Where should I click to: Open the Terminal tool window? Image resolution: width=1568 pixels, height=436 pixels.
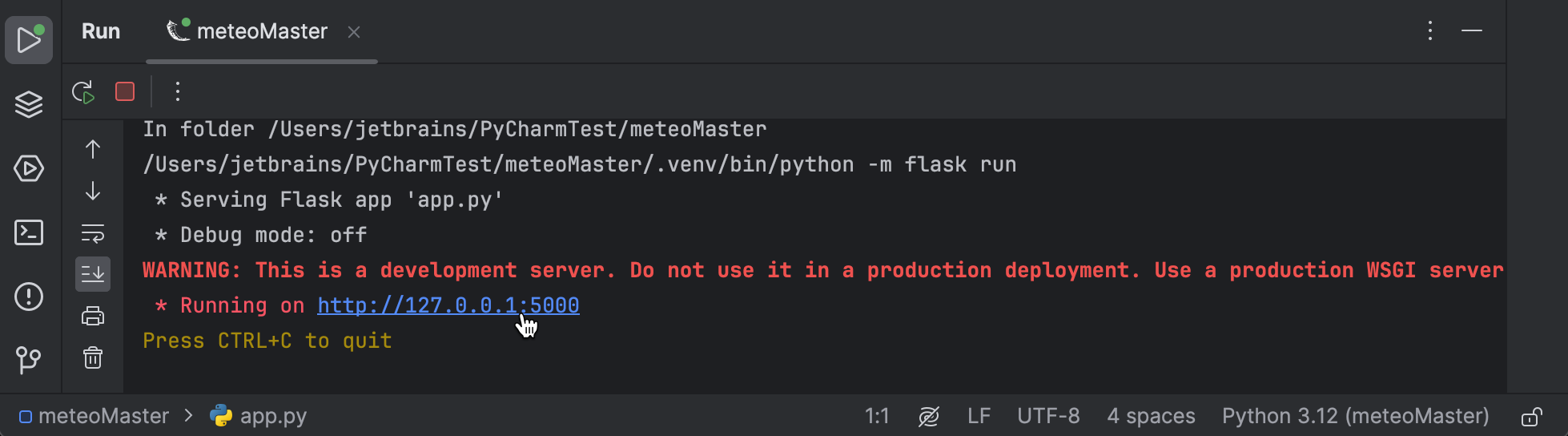coord(29,232)
